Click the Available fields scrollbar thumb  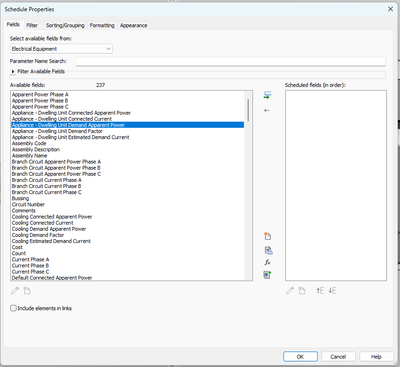pyautogui.click(x=248, y=110)
